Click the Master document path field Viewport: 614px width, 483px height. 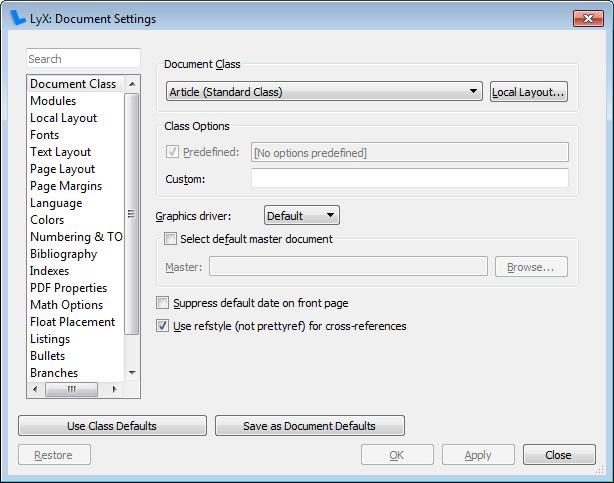click(x=348, y=267)
